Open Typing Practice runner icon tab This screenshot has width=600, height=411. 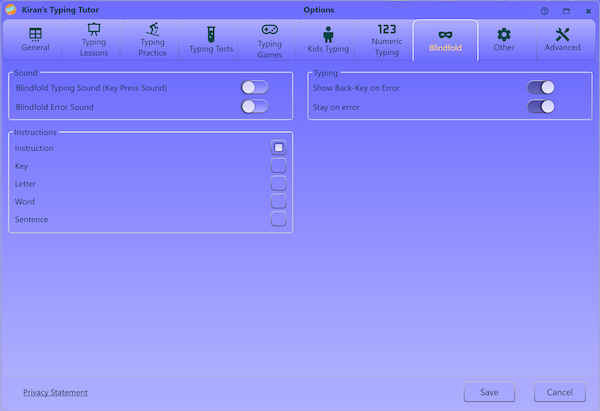pos(152,30)
